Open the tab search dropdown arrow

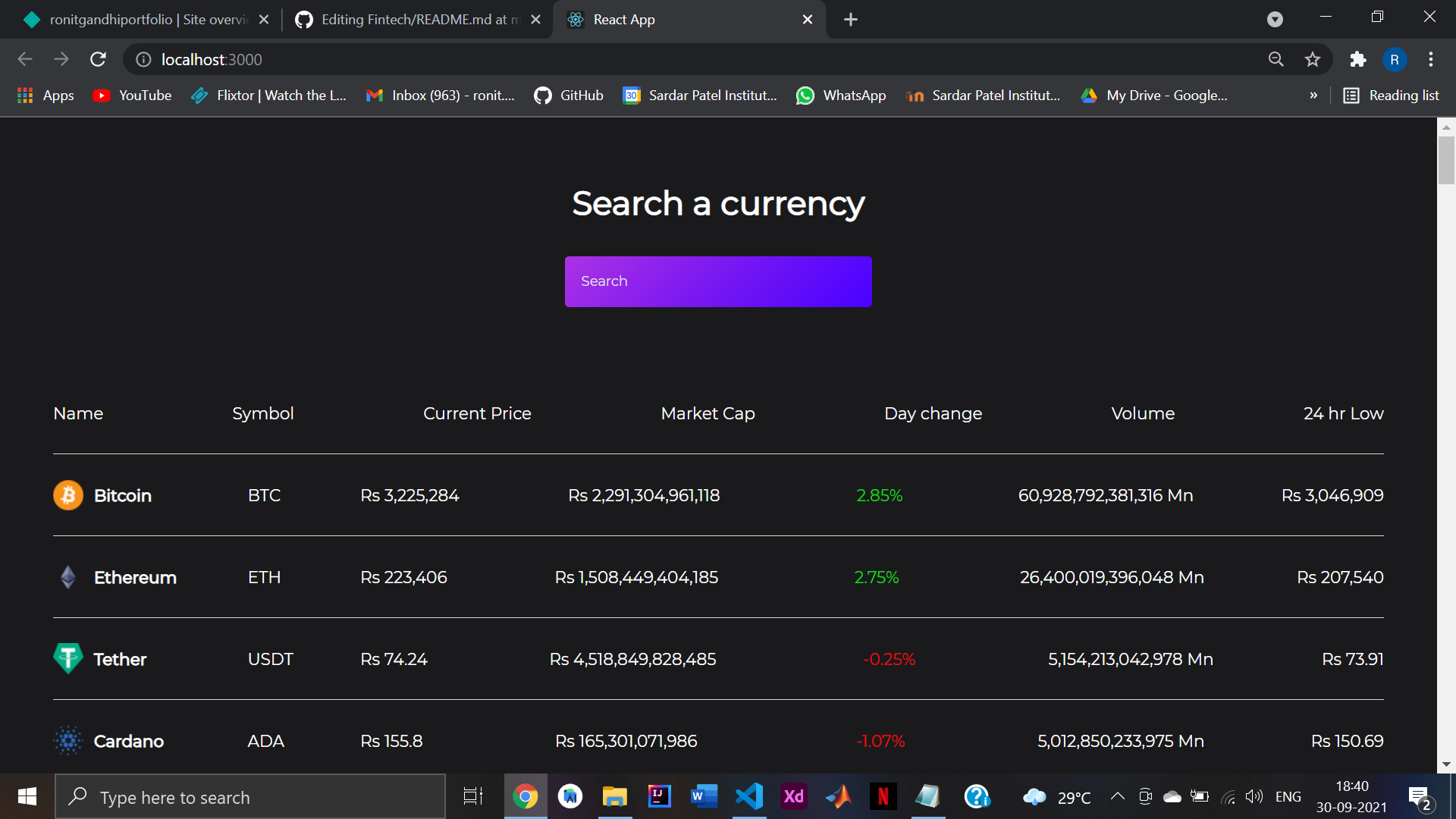pyautogui.click(x=1275, y=20)
